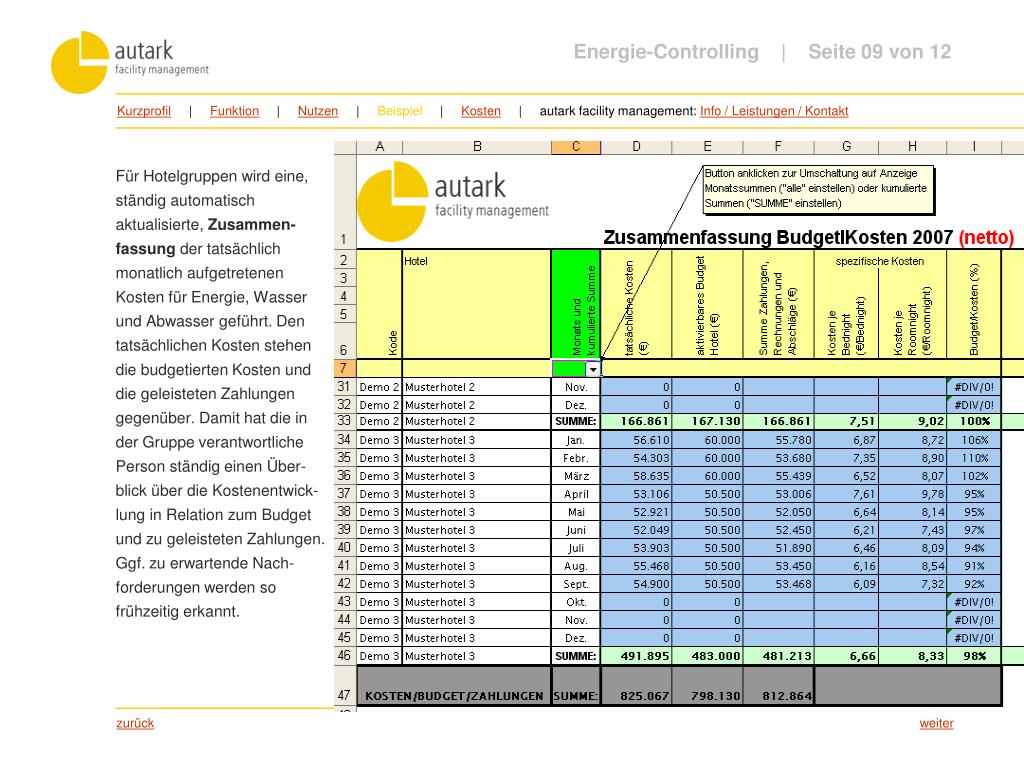
Task: Click cell 54.900 in Sept. row
Action: [x=636, y=584]
